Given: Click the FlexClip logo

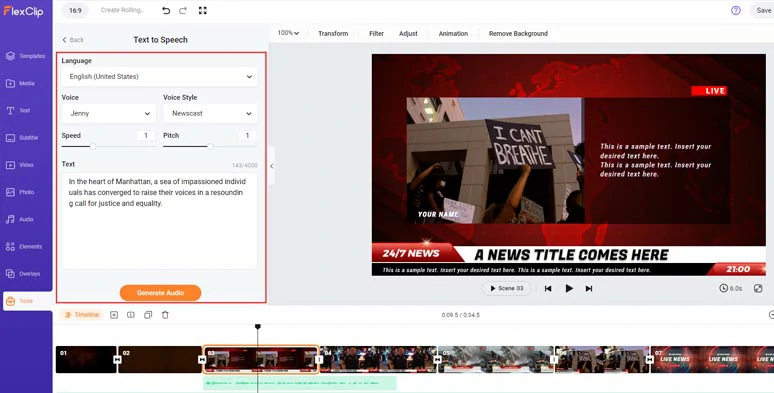Looking at the screenshot, I should coord(23,11).
